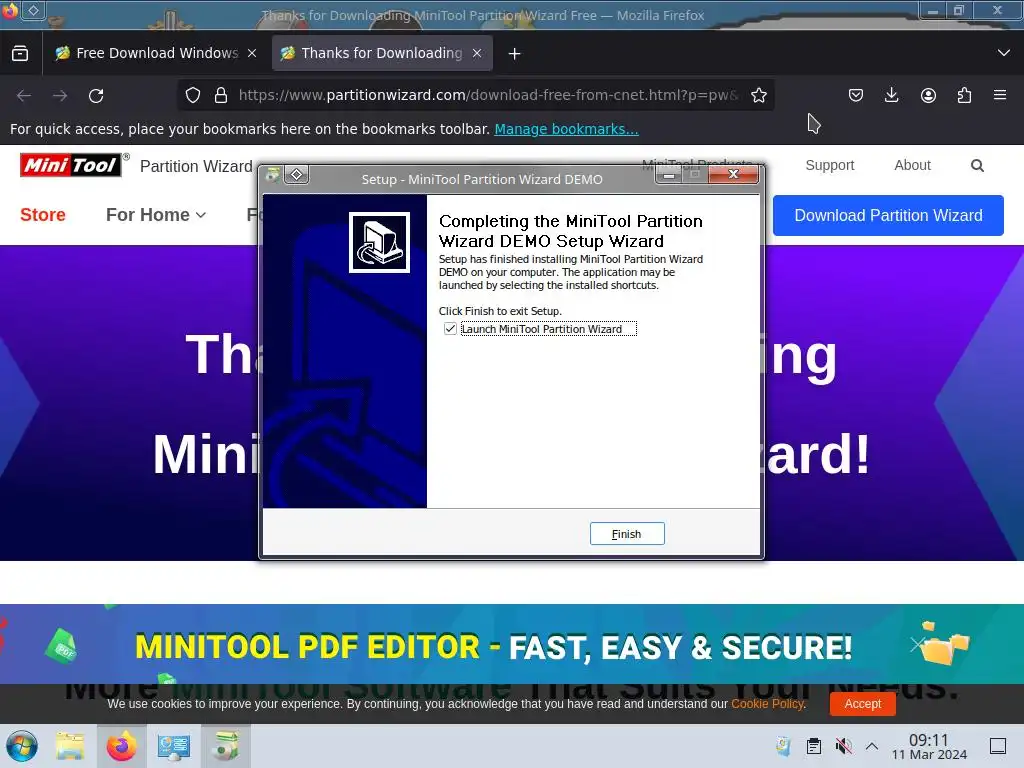
Task: Open the clock and calendar
Action: pyautogui.click(x=929, y=746)
